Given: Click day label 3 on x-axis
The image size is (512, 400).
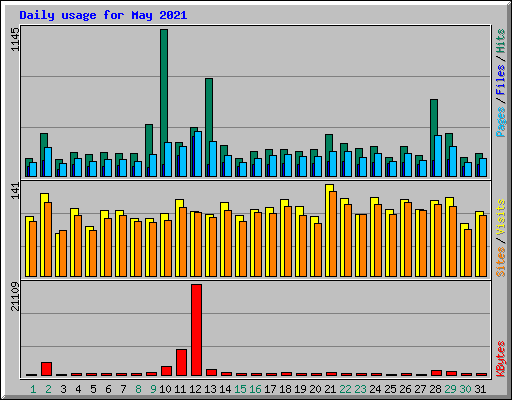Looking at the screenshot, I should (x=63, y=389).
